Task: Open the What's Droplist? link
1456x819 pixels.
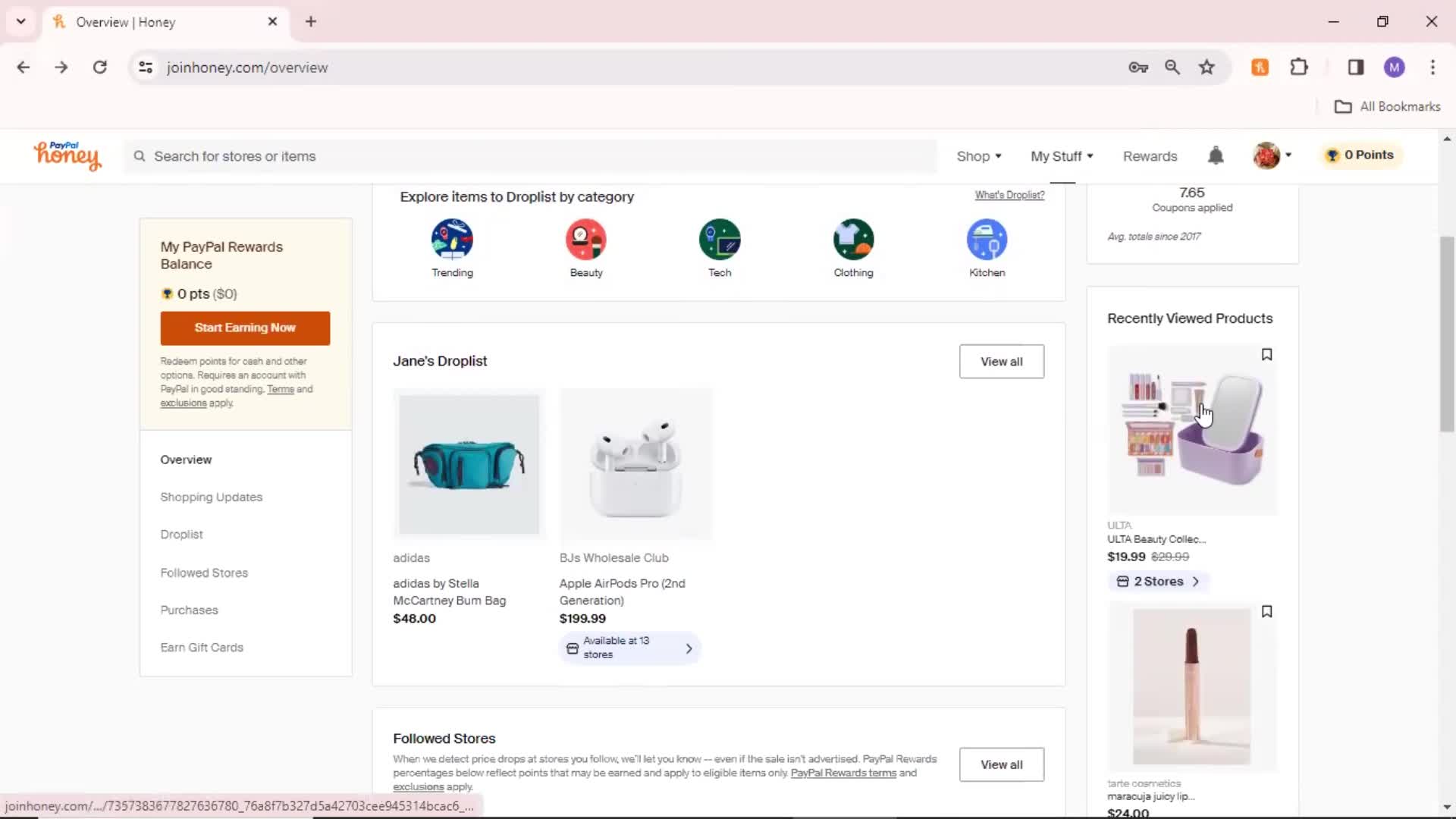Action: [x=1009, y=195]
